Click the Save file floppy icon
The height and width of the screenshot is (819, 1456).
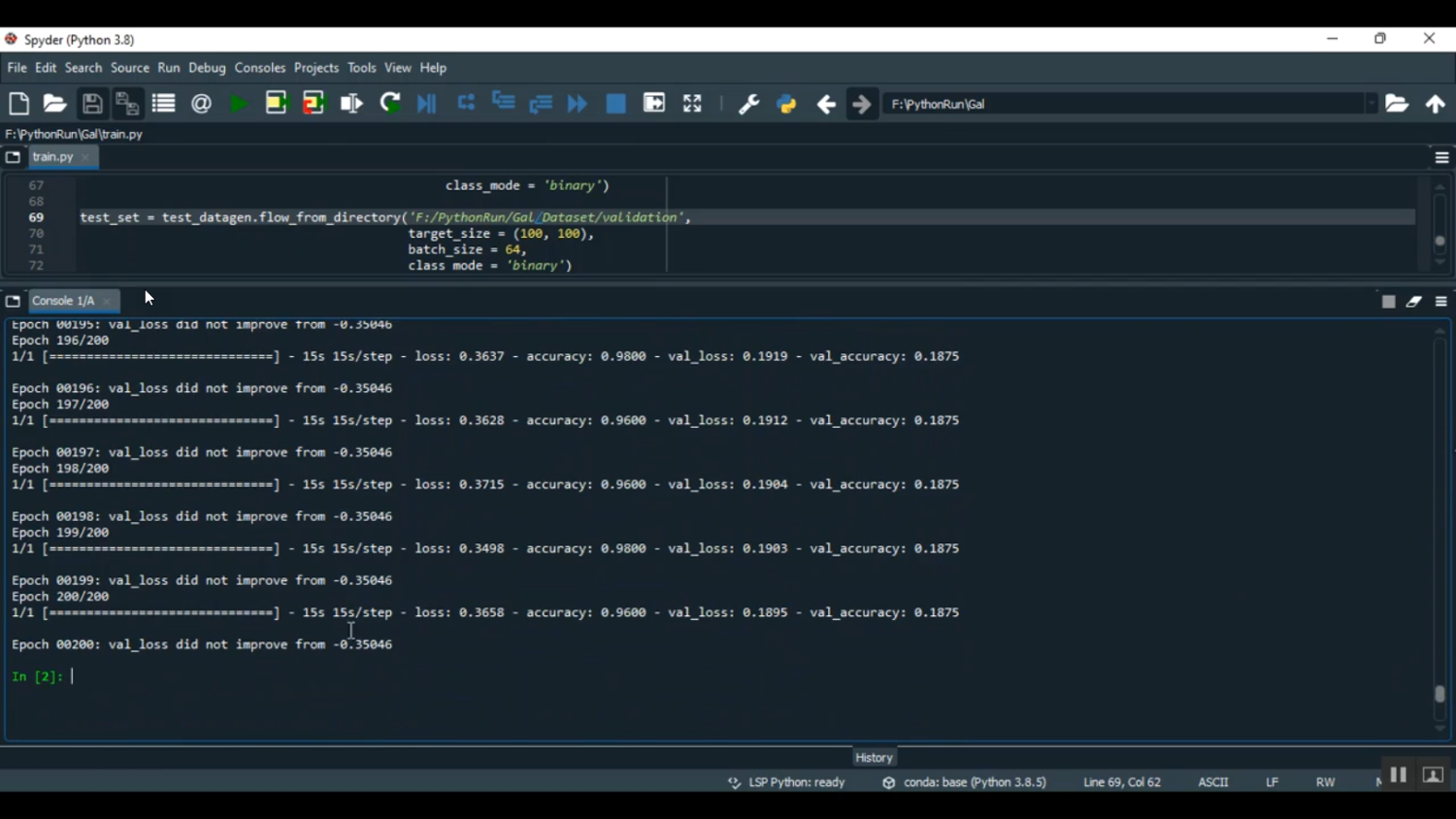92,104
